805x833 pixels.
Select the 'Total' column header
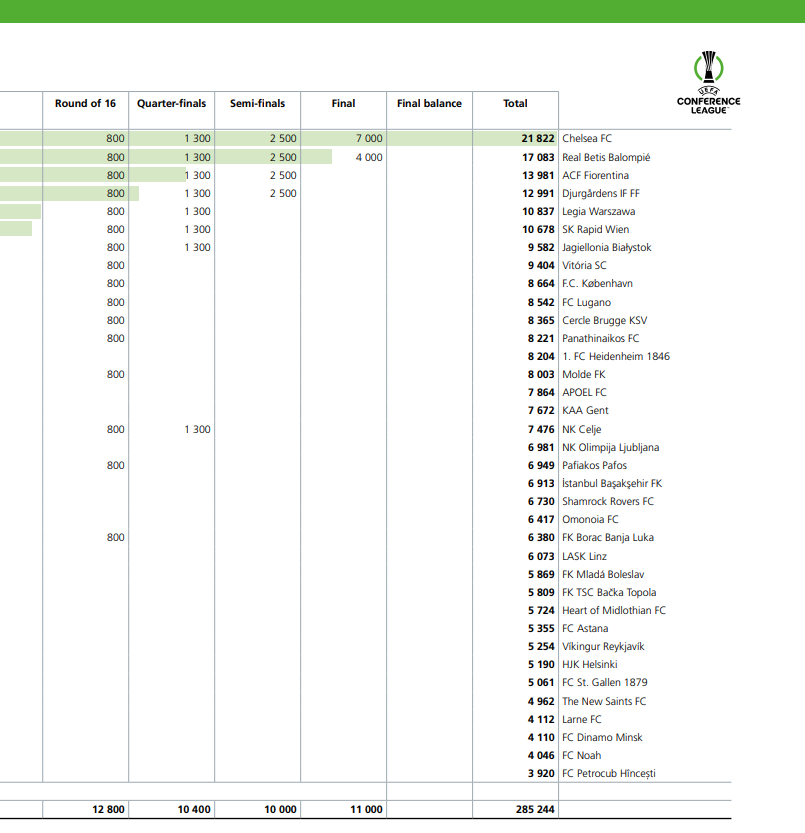[515, 104]
